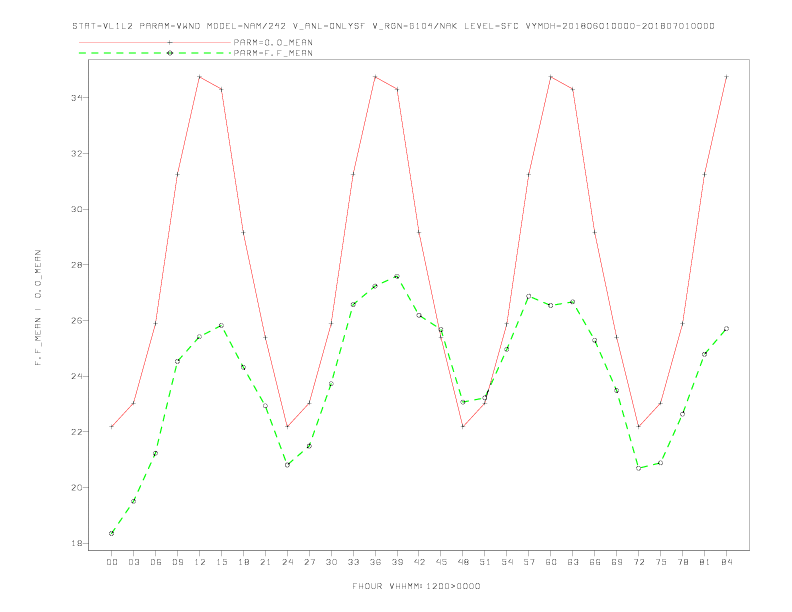Viewport: 792px width, 612px height.
Task: Click x-axis forecast hour label 42
Action: pyautogui.click(x=419, y=562)
